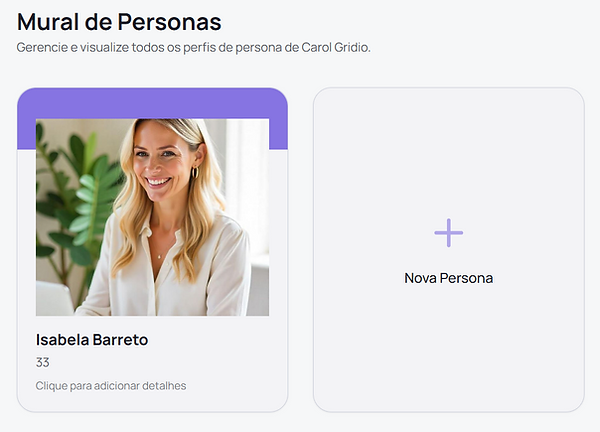
Task: Click the laptop in the persona photo
Action: [54, 298]
